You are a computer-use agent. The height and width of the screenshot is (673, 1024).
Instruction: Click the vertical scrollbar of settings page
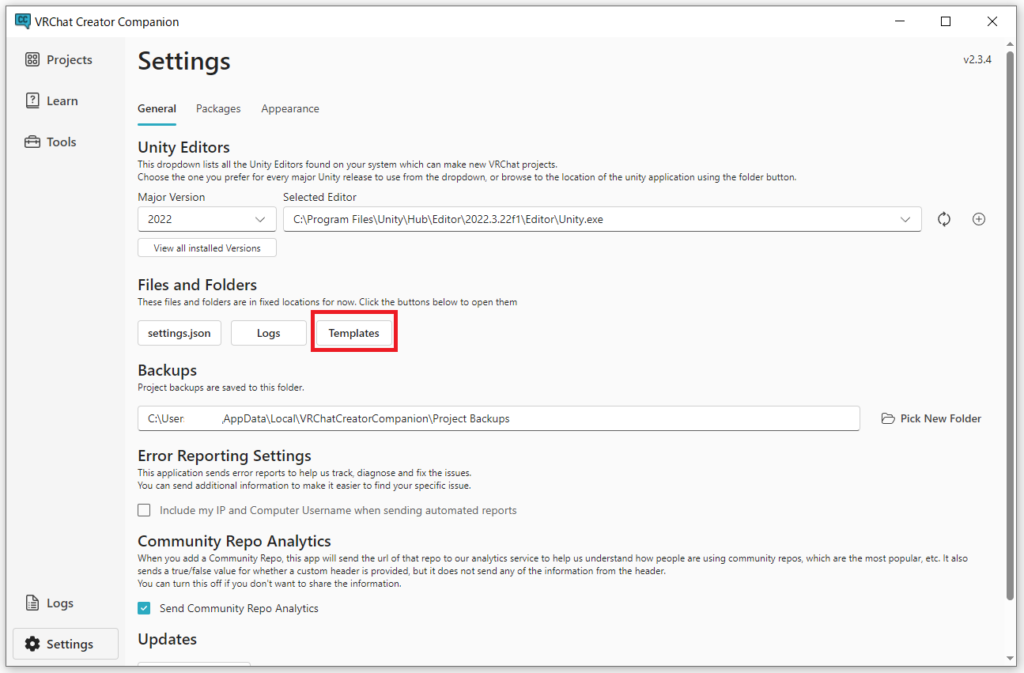coord(1010,326)
